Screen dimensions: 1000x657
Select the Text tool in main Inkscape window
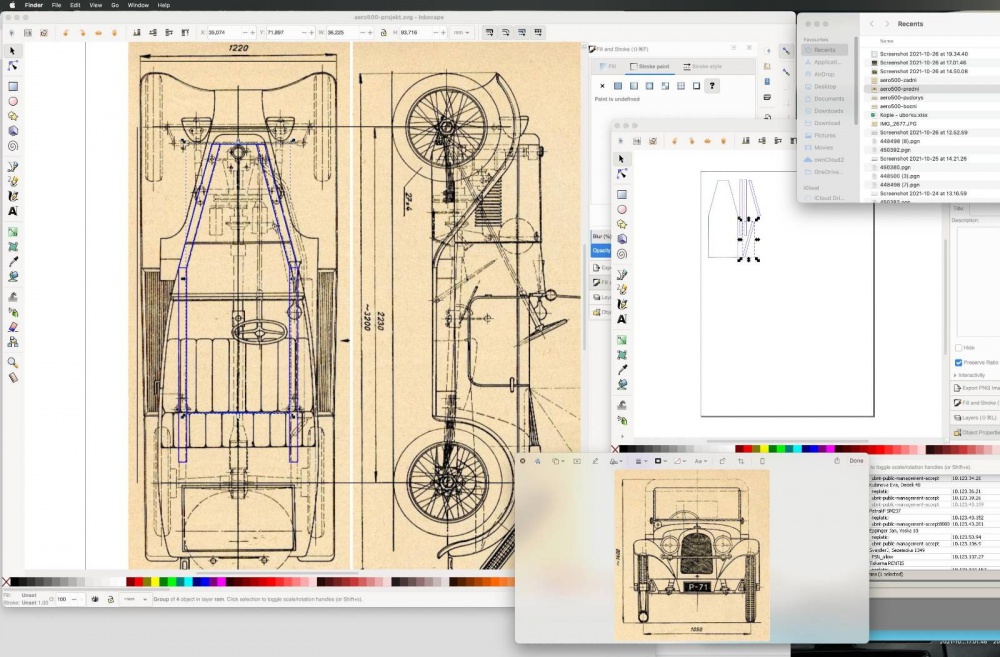point(13,211)
